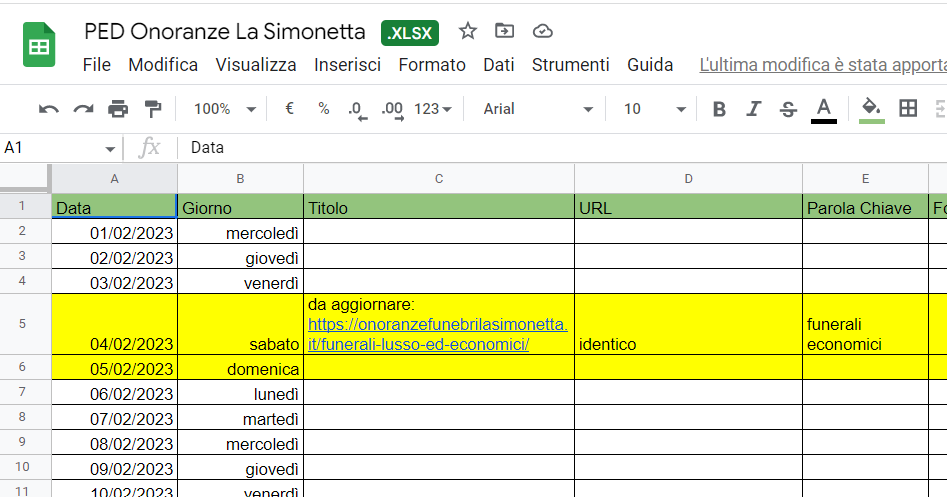Open the text color picker
This screenshot has width=947, height=497.
pos(823,111)
